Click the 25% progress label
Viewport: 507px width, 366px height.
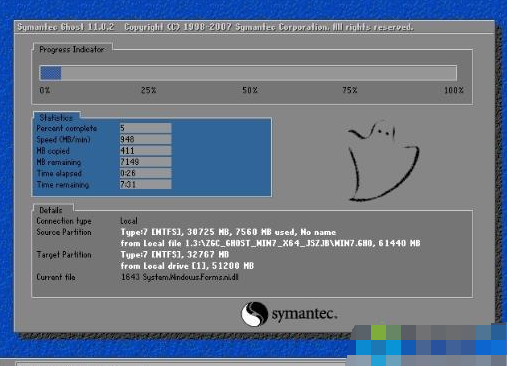point(148,90)
